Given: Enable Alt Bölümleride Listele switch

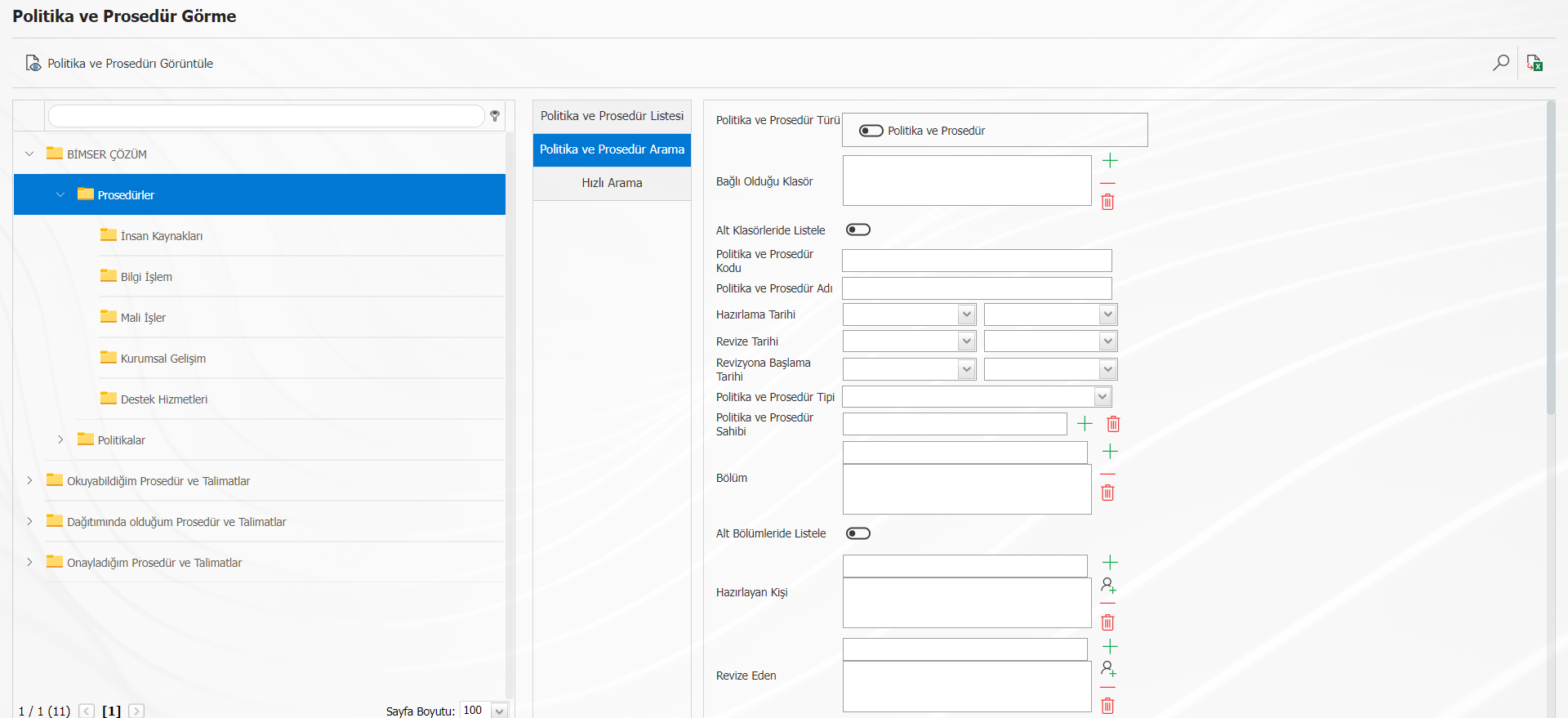Looking at the screenshot, I should point(858,533).
